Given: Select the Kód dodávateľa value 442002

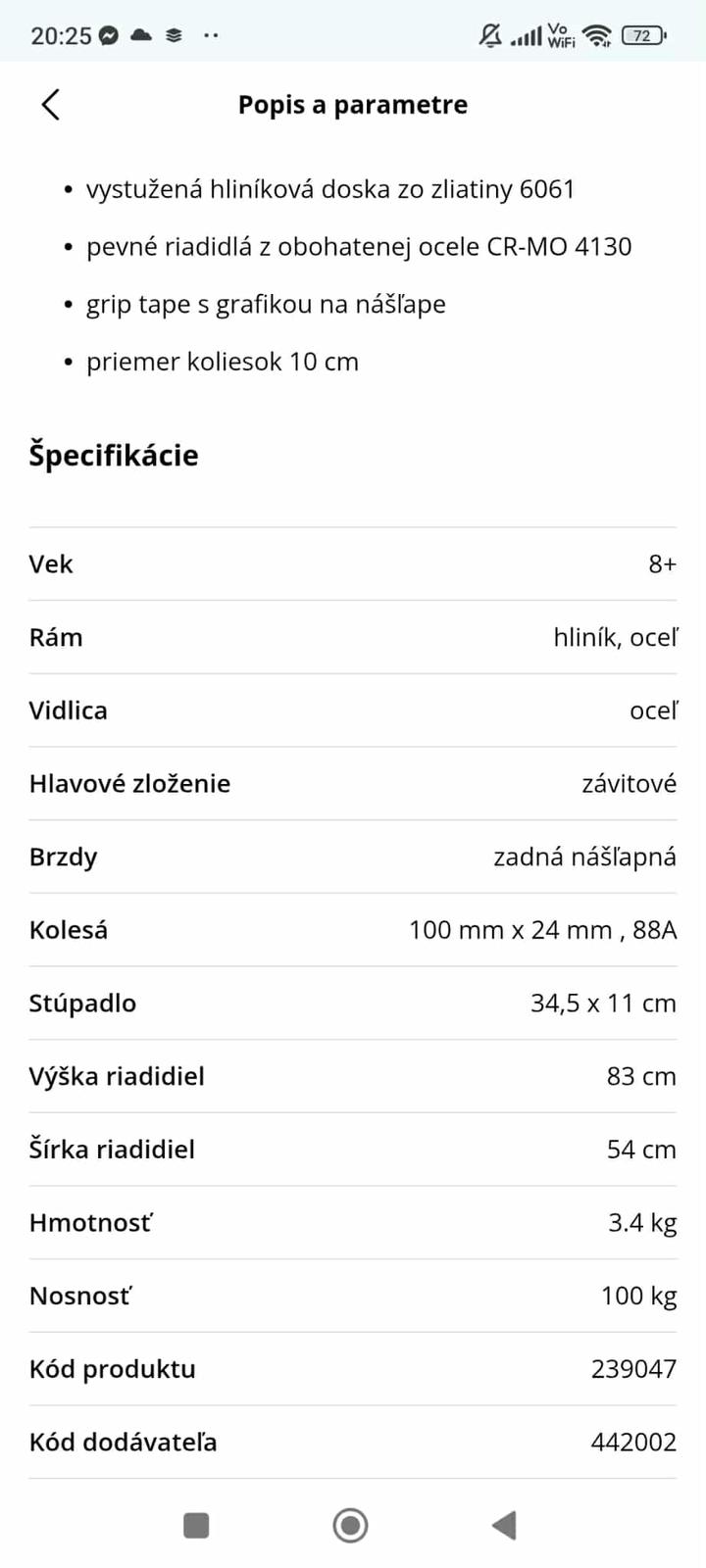Looking at the screenshot, I should [x=633, y=1443].
